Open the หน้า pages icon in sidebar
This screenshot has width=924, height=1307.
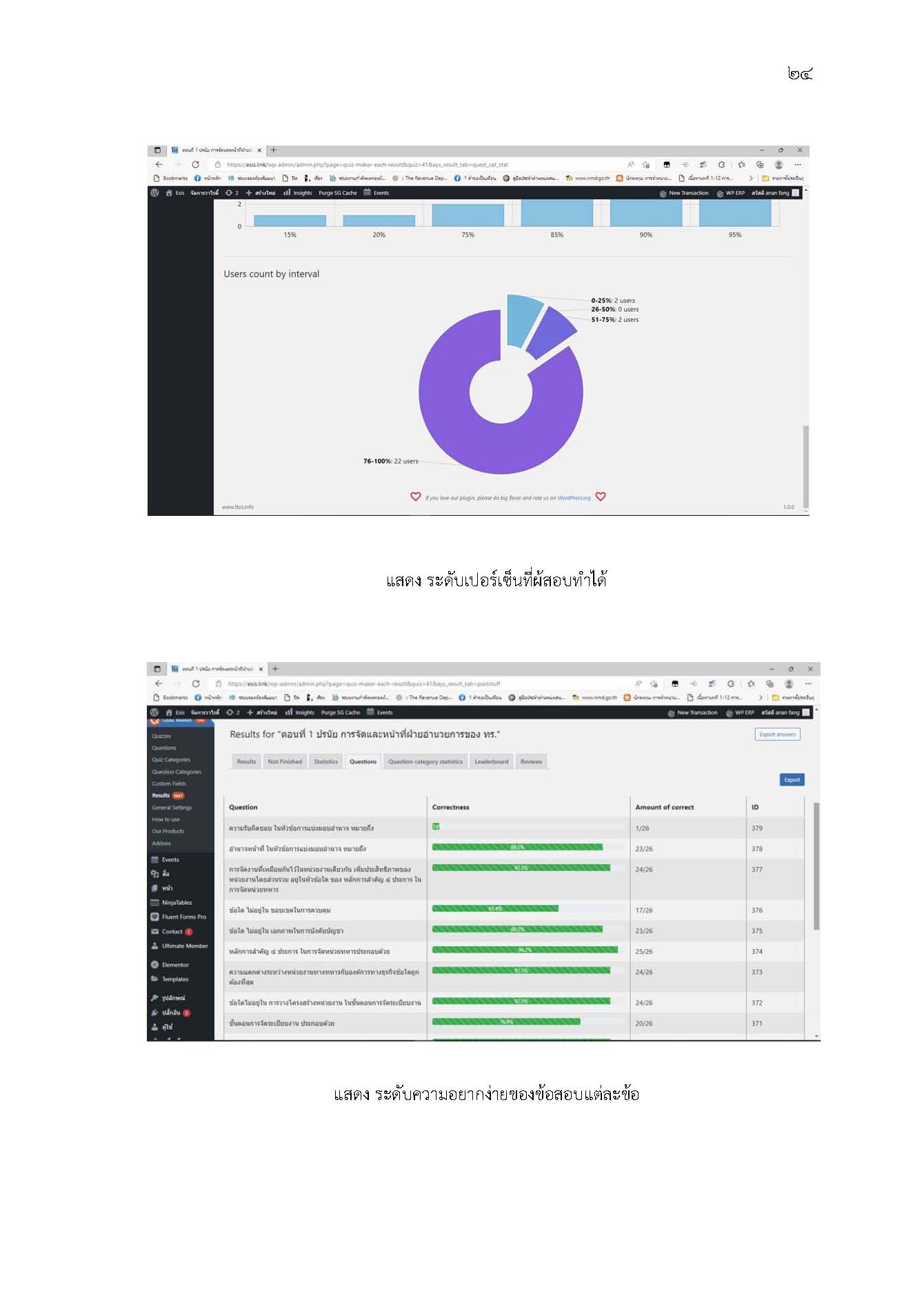pyautogui.click(x=154, y=888)
